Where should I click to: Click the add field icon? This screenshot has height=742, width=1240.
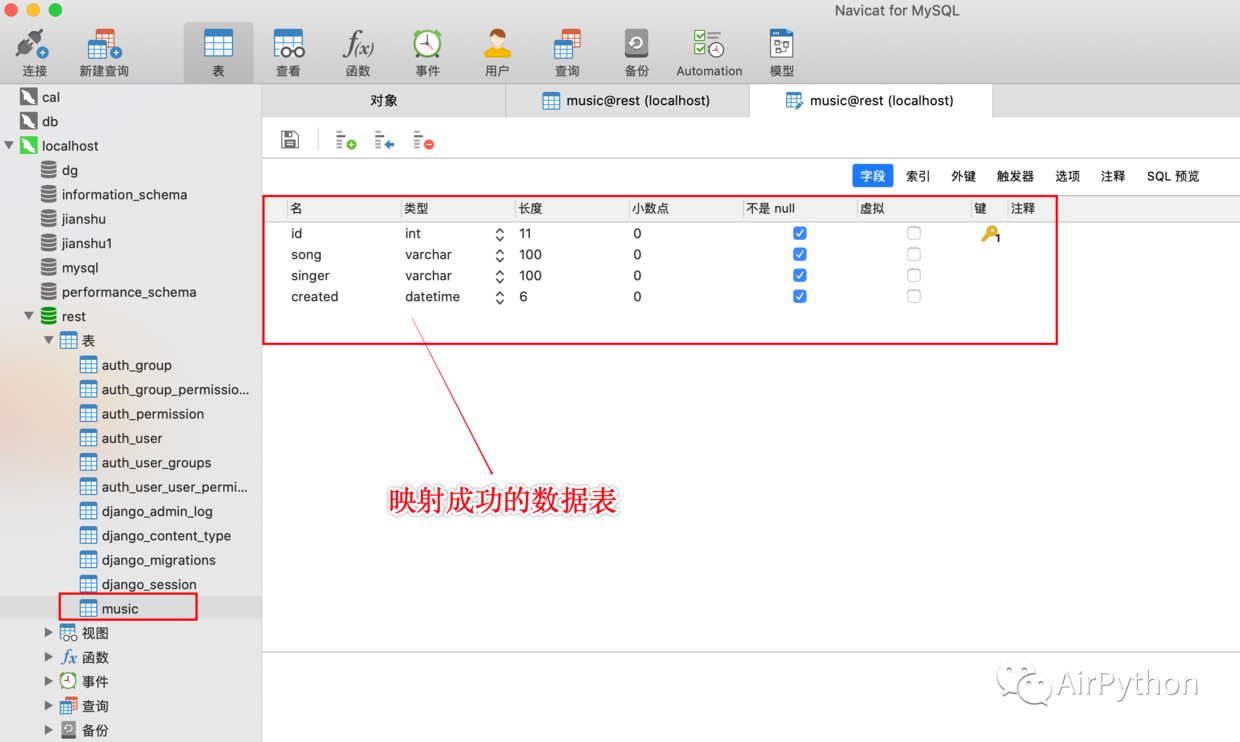tap(346, 141)
